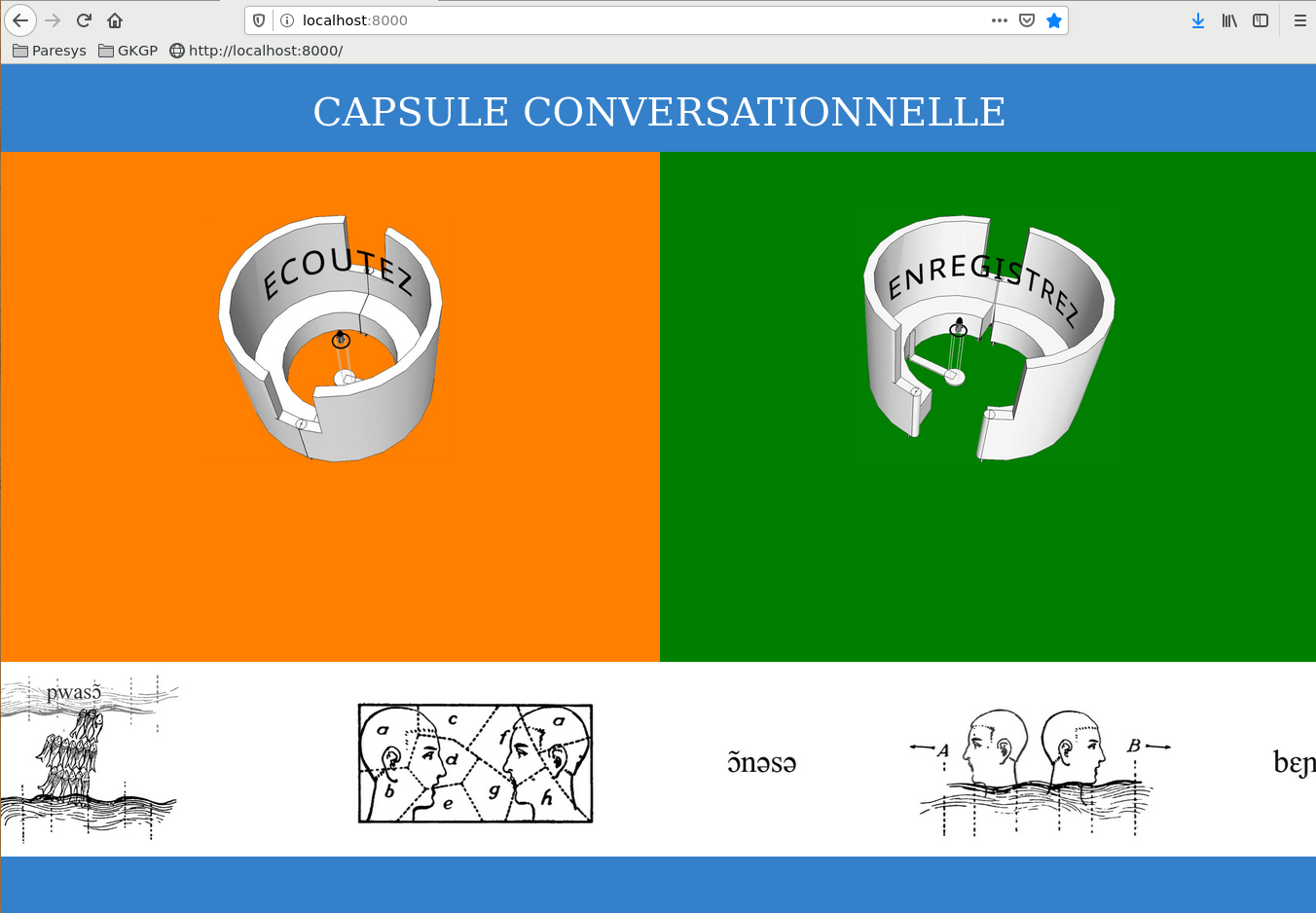Click the CAPSULE CONVERSATIONNELLE heading
Screen dimensions: 1316x913
click(x=659, y=112)
